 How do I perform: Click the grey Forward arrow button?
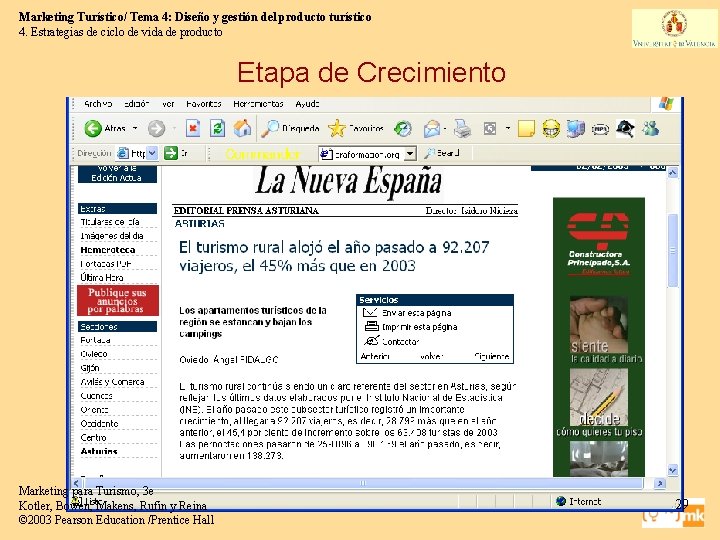(x=157, y=129)
